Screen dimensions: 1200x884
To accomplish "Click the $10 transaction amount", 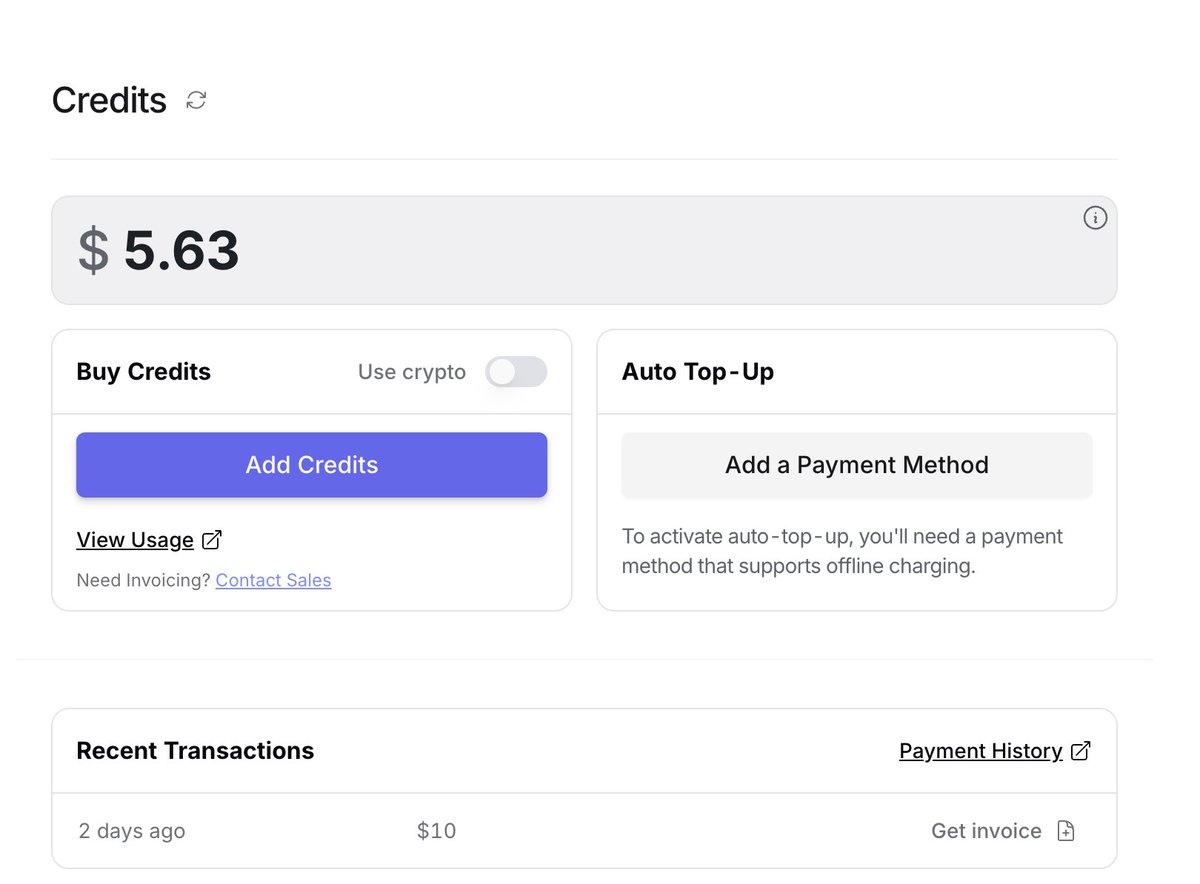I will click(x=437, y=831).
